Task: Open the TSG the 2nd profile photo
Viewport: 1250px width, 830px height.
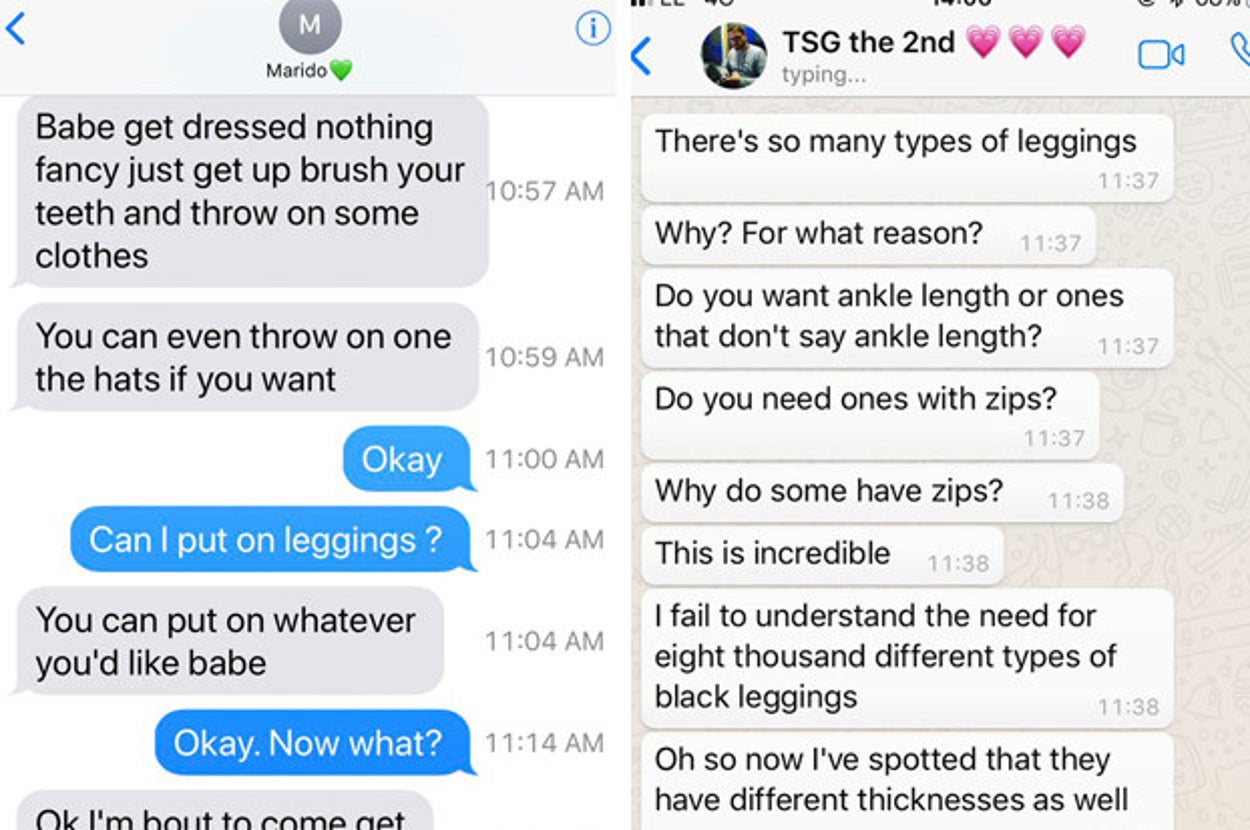Action: point(734,56)
